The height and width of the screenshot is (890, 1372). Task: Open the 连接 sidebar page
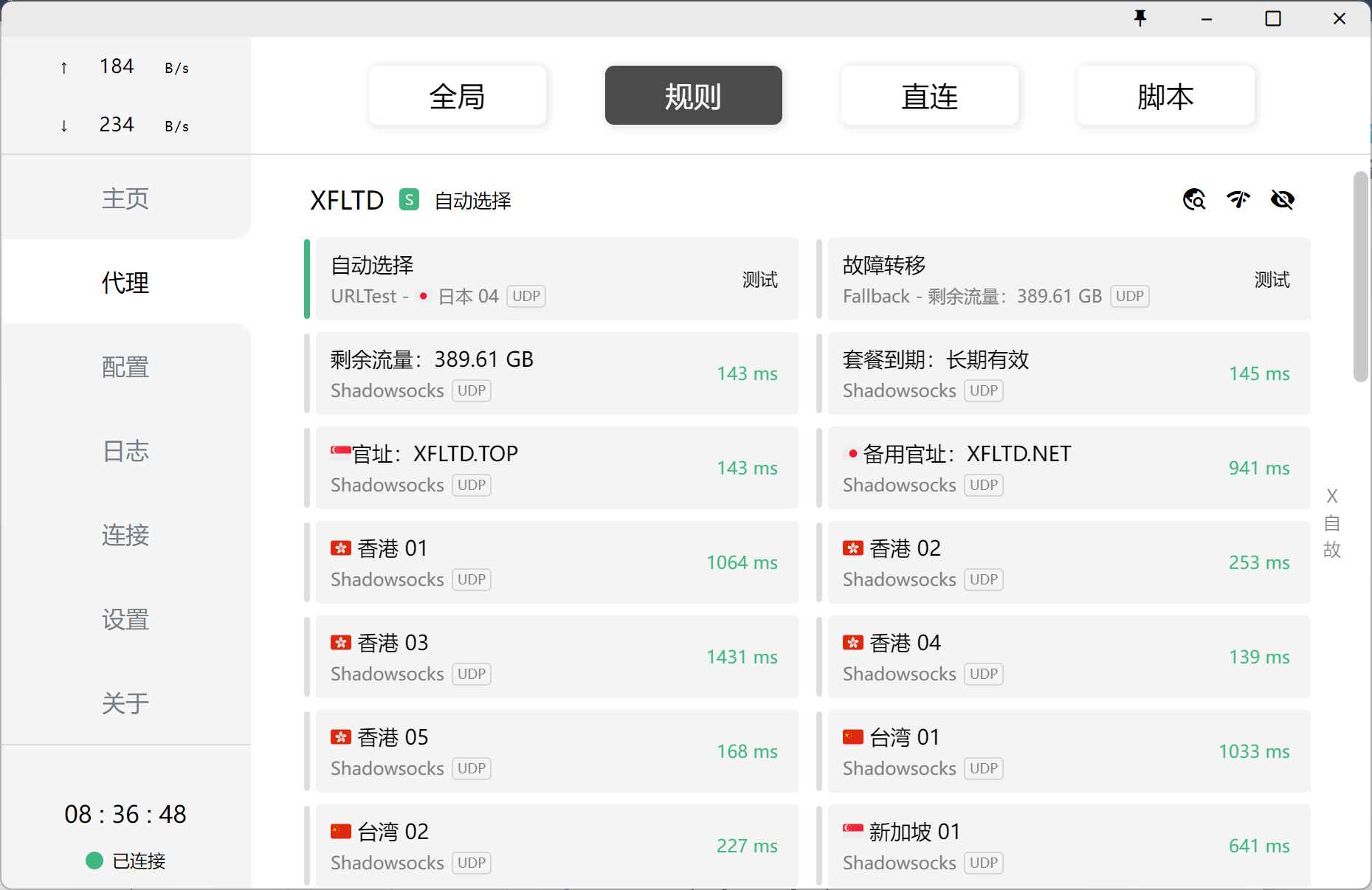[x=125, y=534]
